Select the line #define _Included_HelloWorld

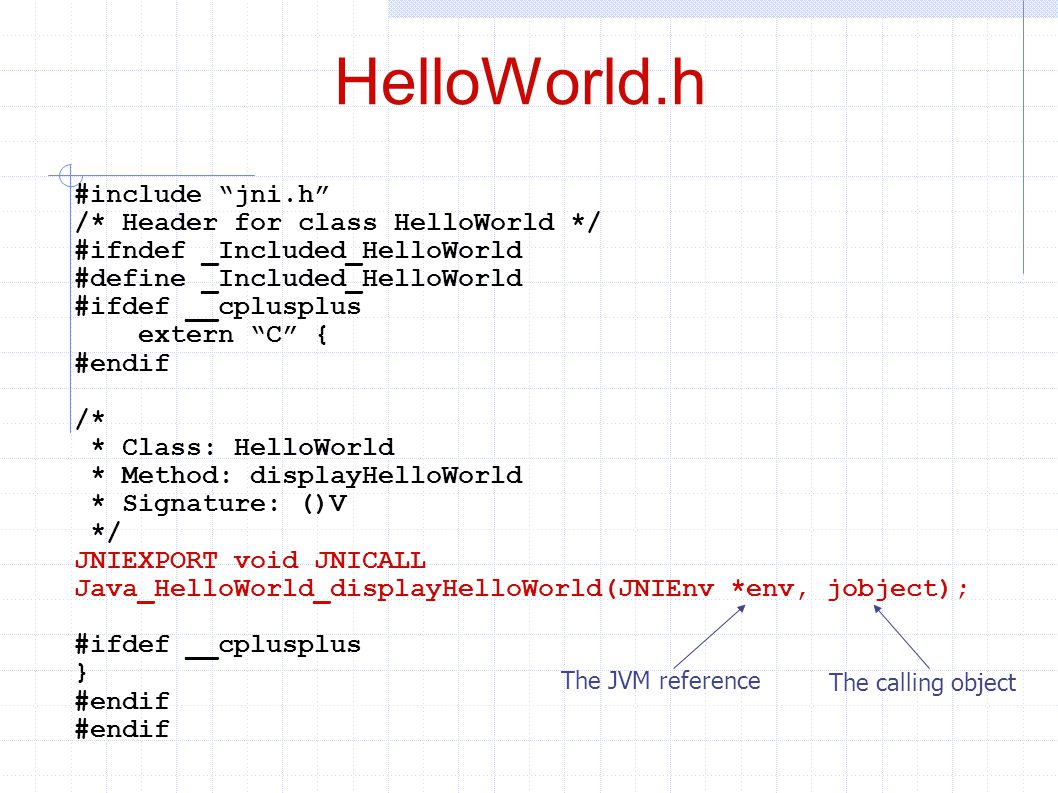(299, 279)
